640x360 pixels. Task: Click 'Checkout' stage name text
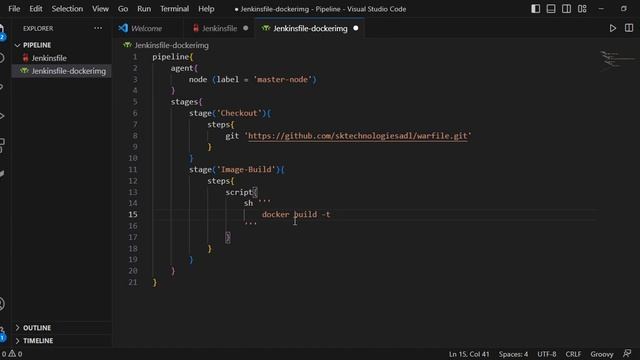(239, 113)
